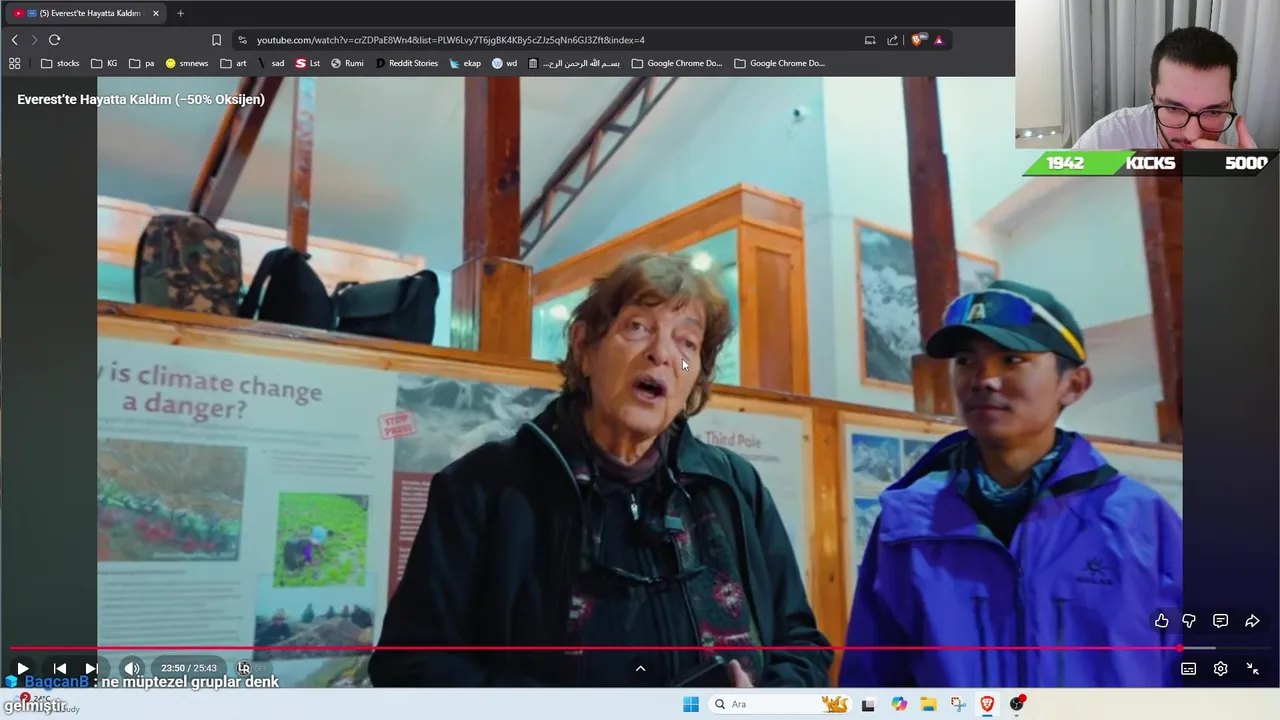Click the video title Everest'te Hayatta Kaldım
This screenshot has width=1280, height=720.
[140, 99]
